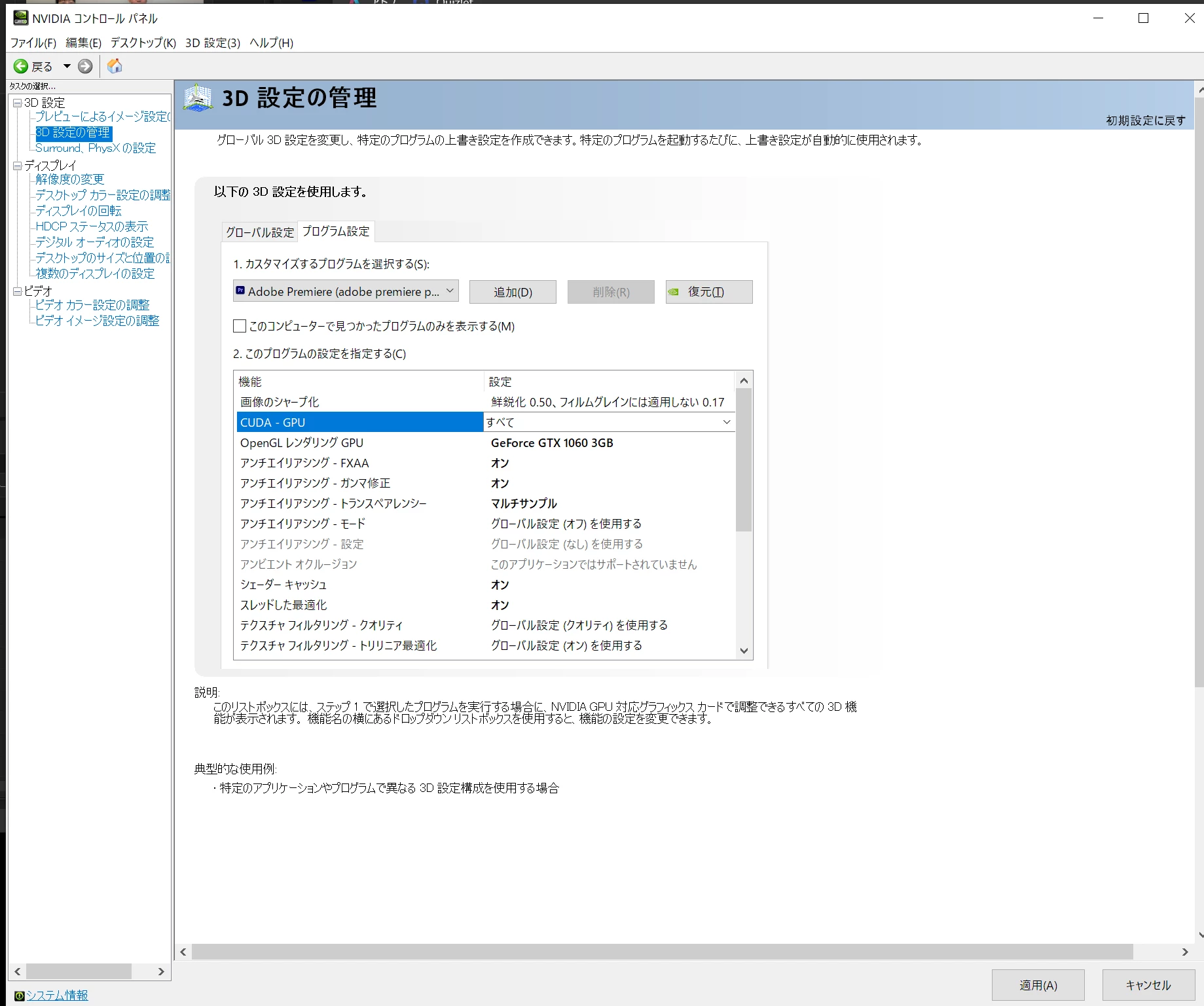Select 3D 設定の管理 in the task tree
1204x1006 pixels.
pos(73,132)
